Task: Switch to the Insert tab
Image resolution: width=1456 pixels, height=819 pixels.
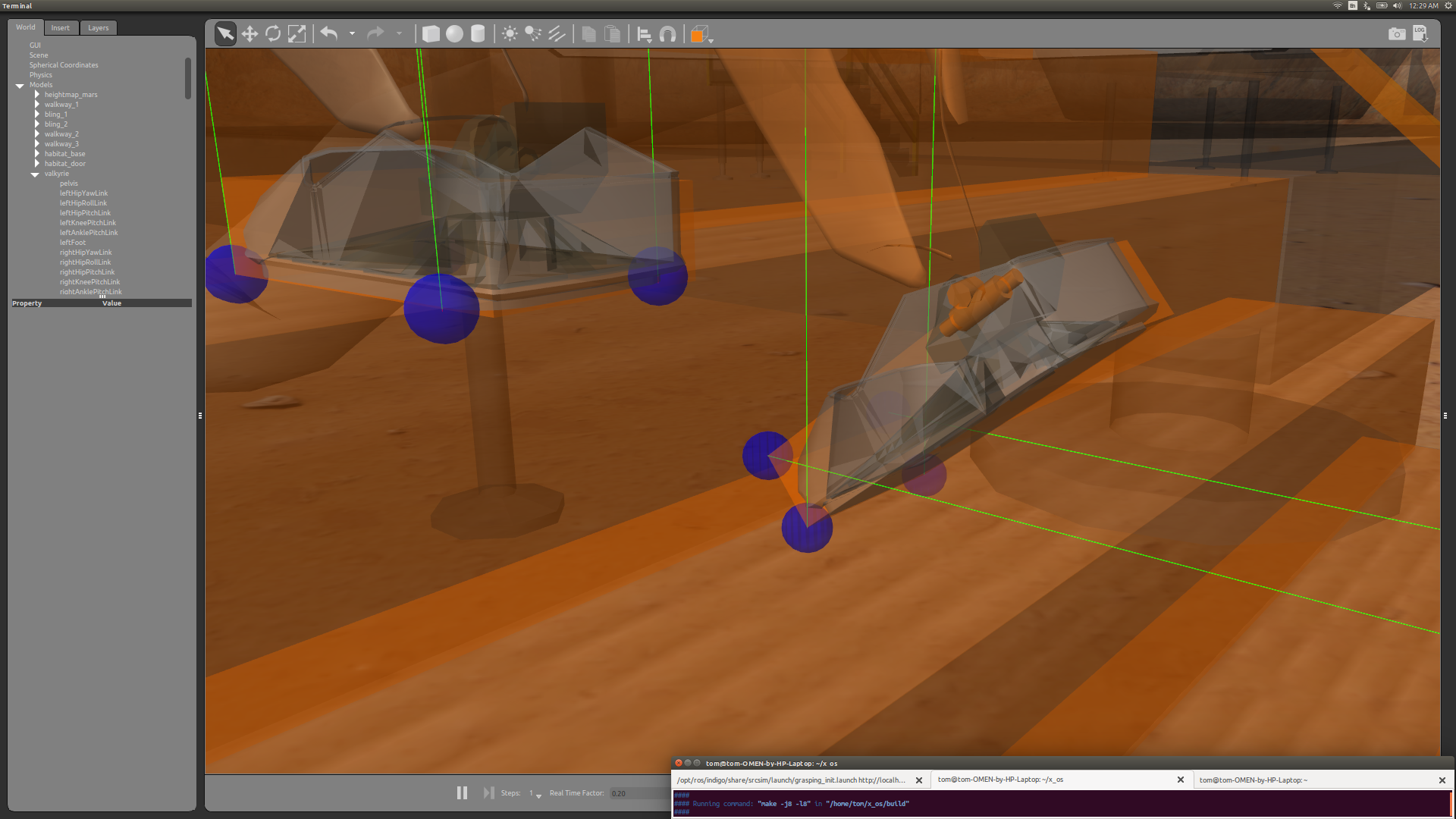Action: (x=61, y=27)
